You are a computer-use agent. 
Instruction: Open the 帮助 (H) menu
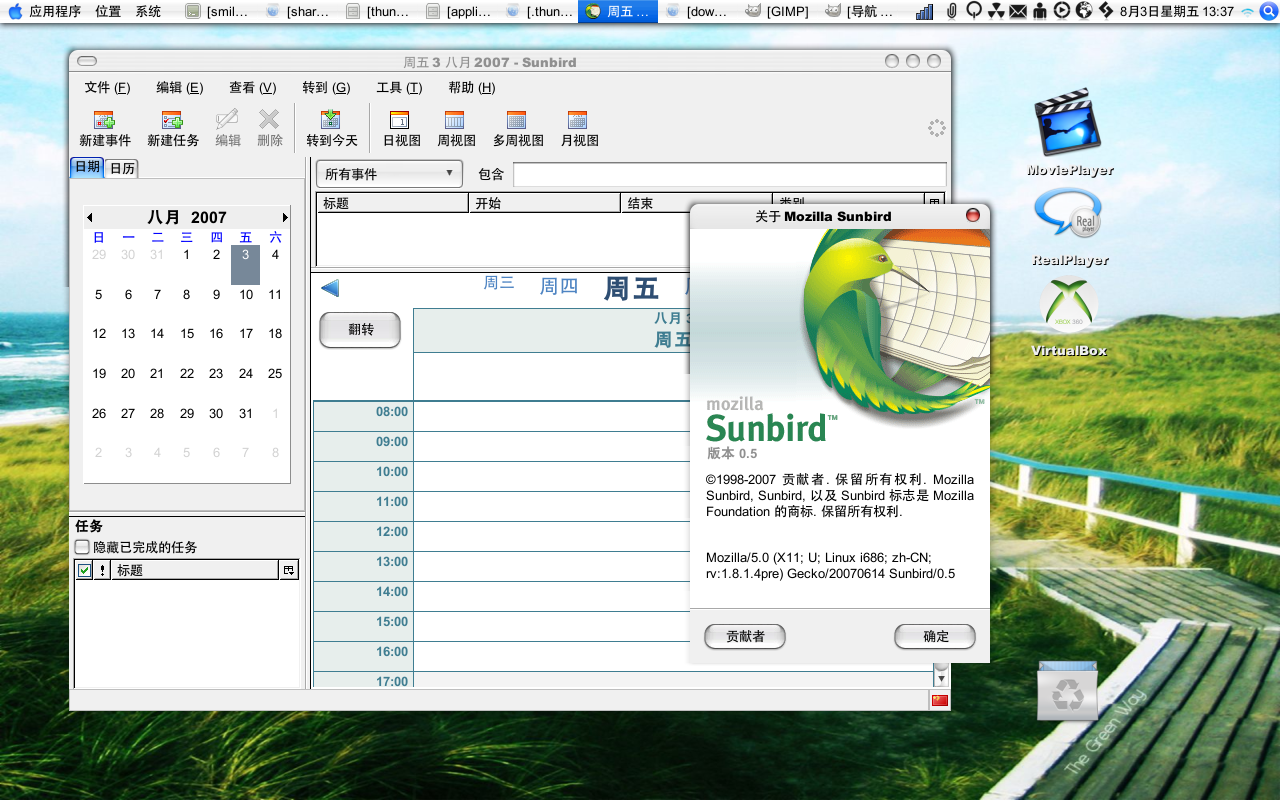[x=472, y=88]
